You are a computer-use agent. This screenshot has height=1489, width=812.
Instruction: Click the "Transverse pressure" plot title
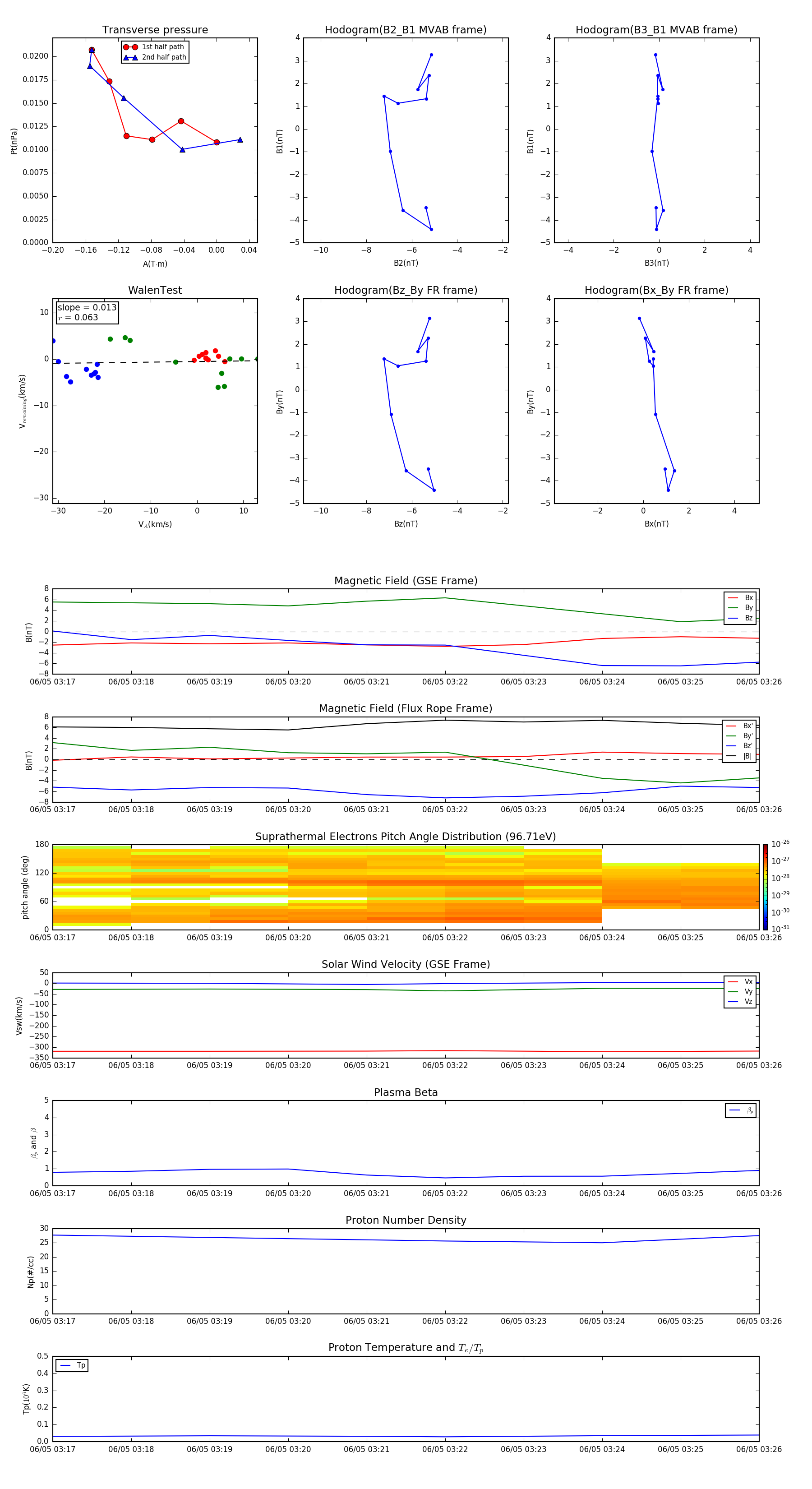coord(155,30)
